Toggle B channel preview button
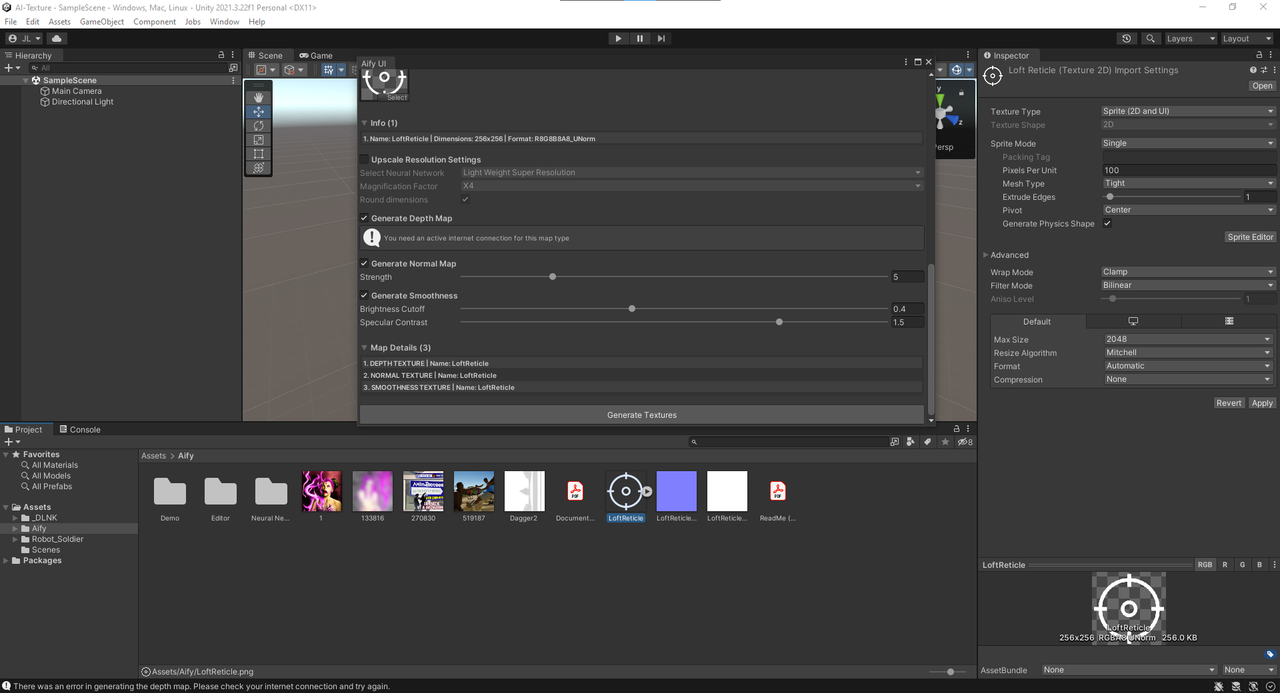Image resolution: width=1280 pixels, height=693 pixels. coord(1259,565)
